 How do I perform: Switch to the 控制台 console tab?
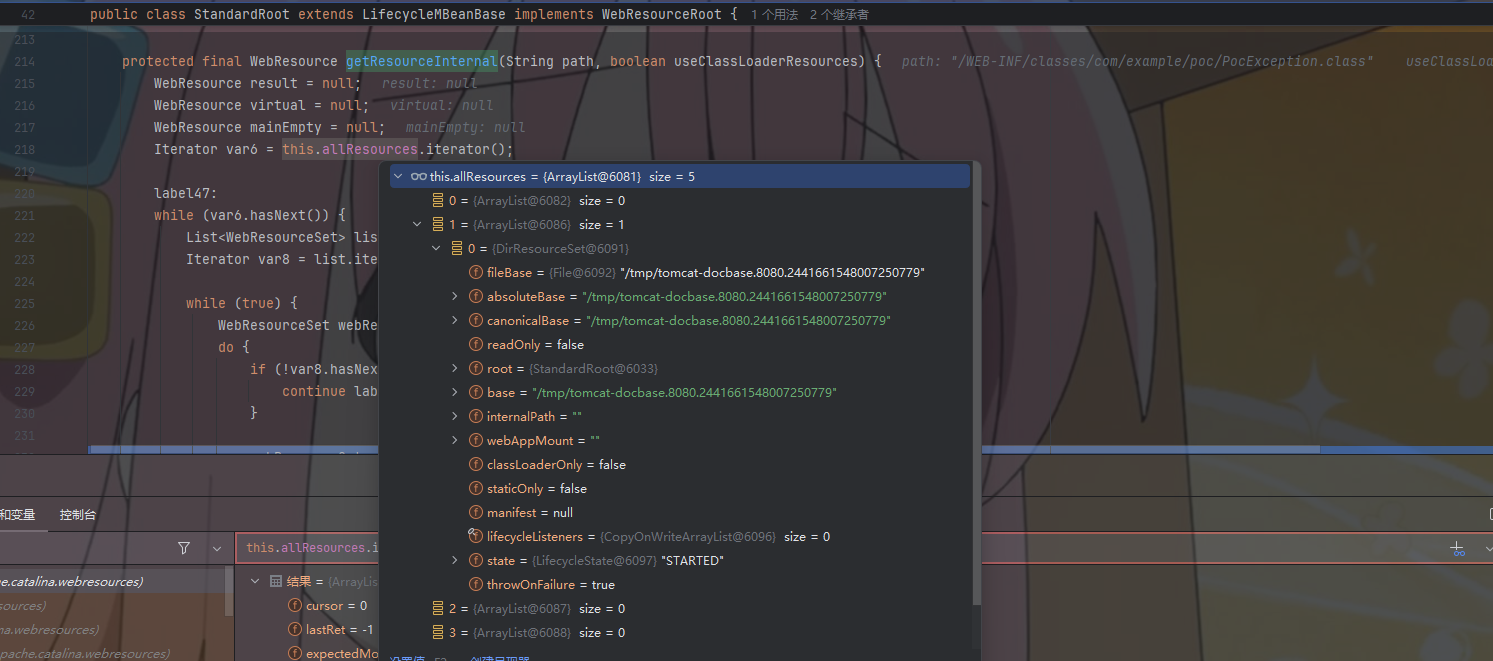80,515
